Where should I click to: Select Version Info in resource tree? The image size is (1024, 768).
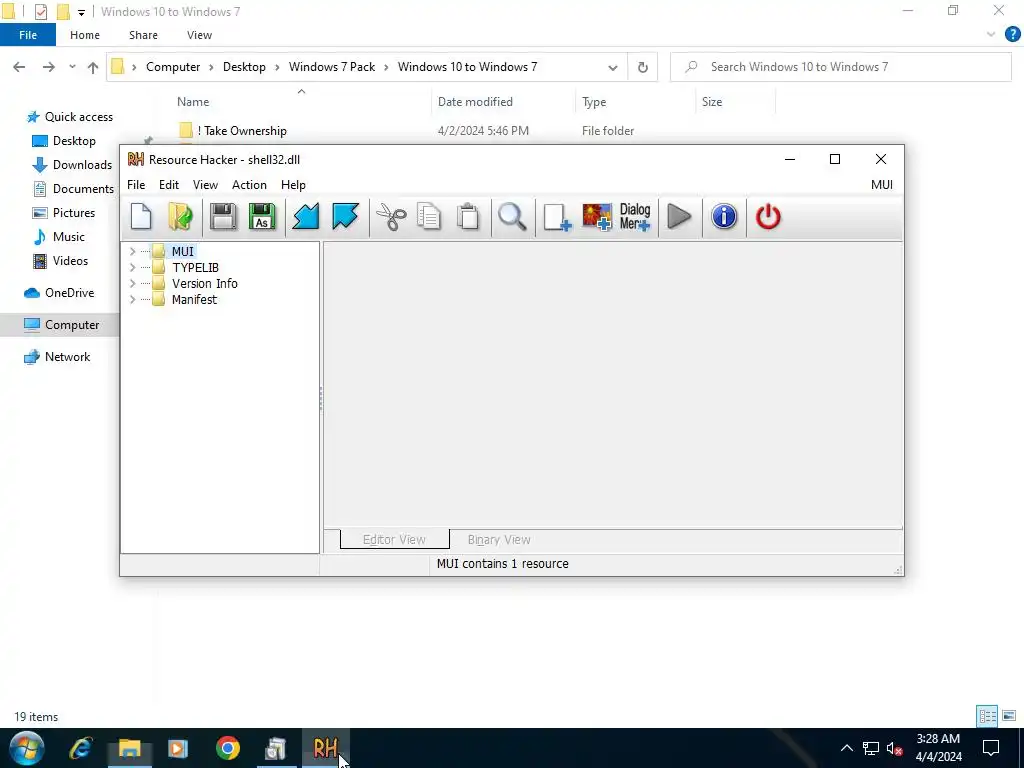204,283
